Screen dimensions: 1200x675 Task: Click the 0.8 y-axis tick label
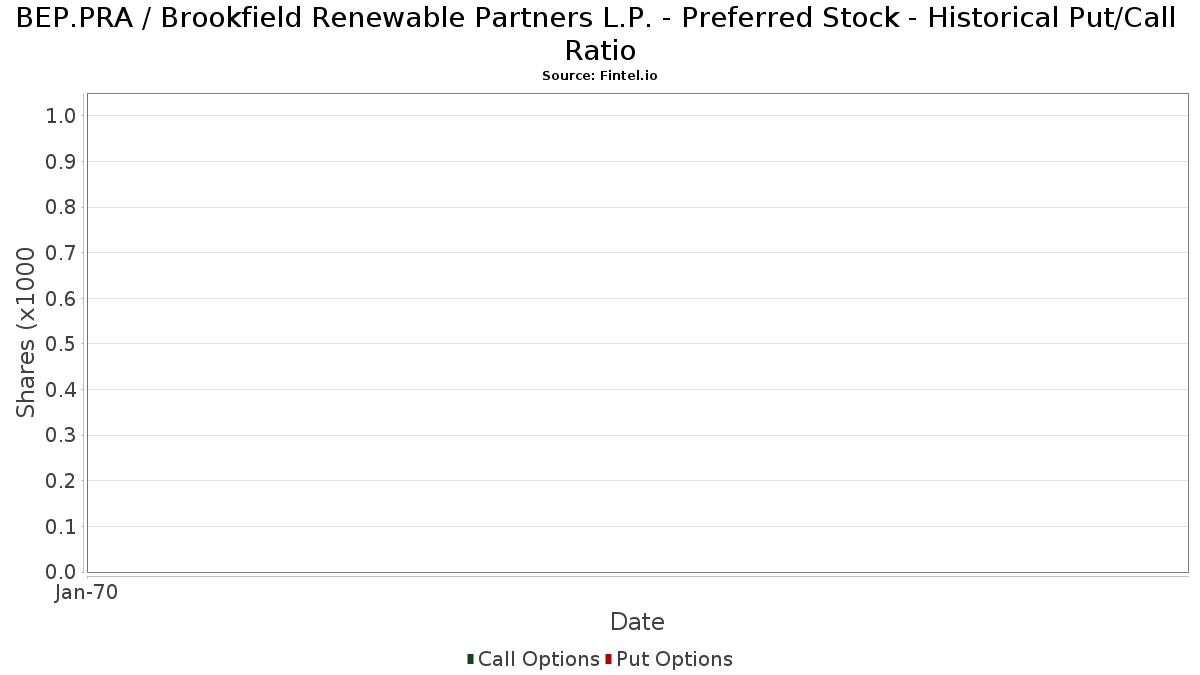click(x=61, y=207)
